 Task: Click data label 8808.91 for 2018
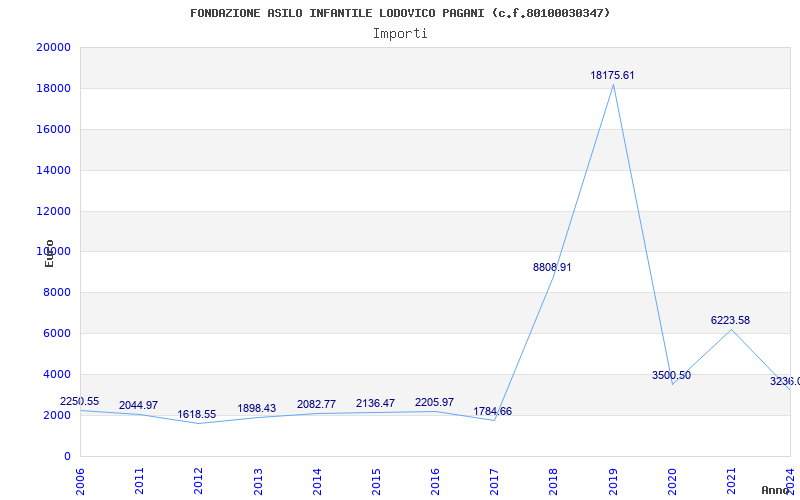pyautogui.click(x=552, y=267)
